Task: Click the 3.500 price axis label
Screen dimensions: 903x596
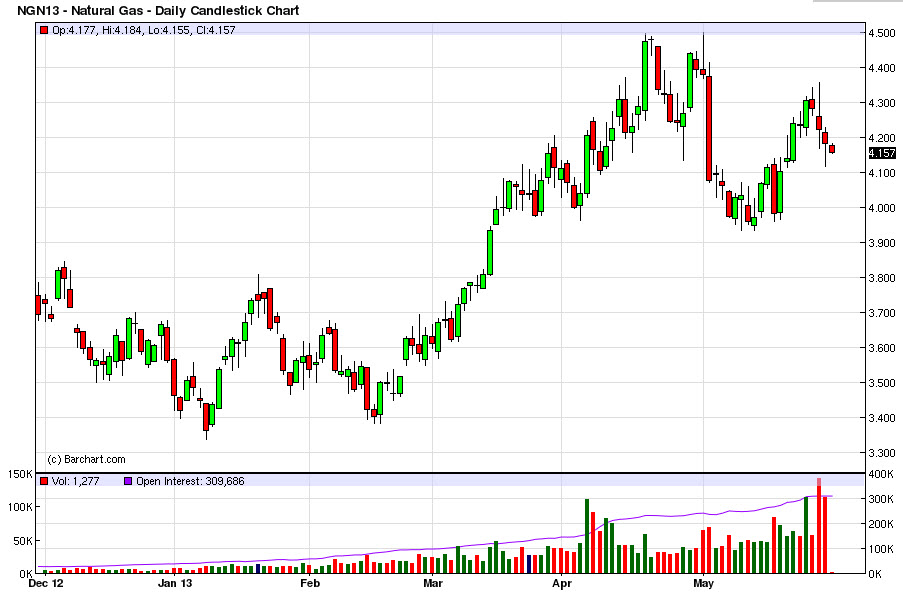Action: (882, 383)
